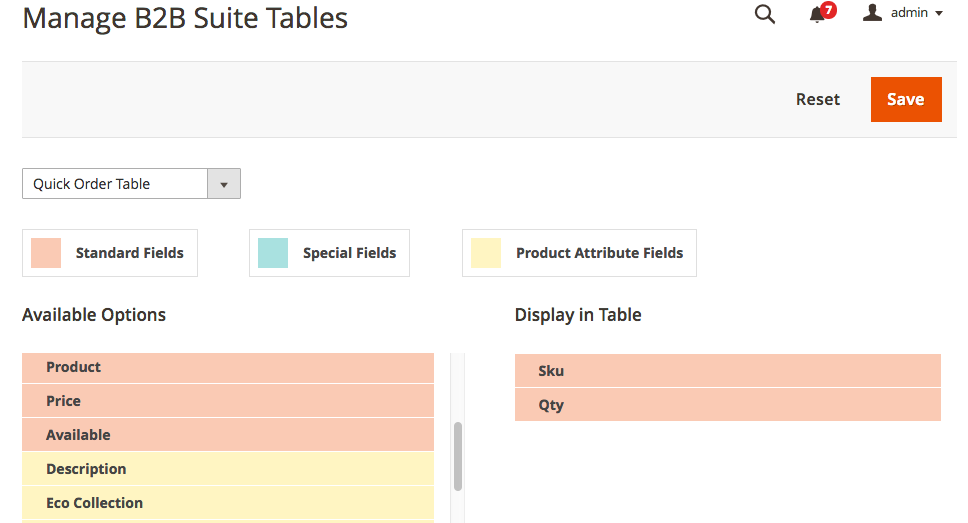Click the Standard Fields legend label
968x523 pixels.
click(x=130, y=253)
